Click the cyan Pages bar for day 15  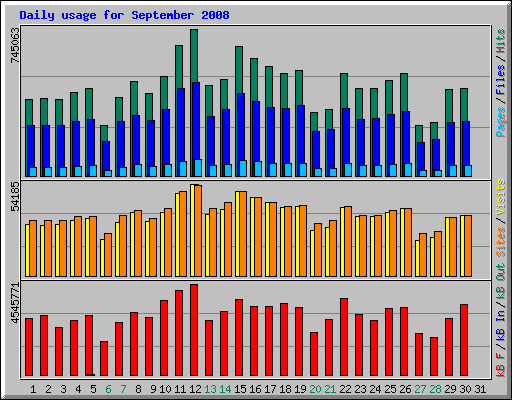243,169
